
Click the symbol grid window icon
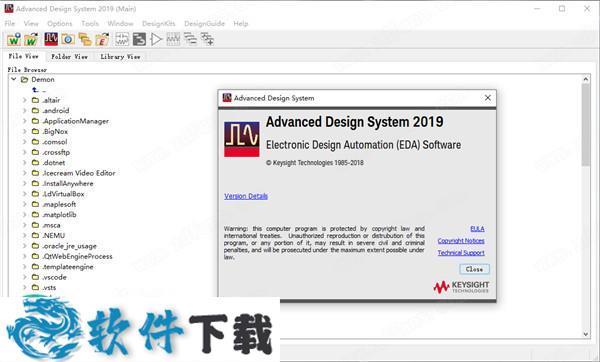[x=173, y=39]
